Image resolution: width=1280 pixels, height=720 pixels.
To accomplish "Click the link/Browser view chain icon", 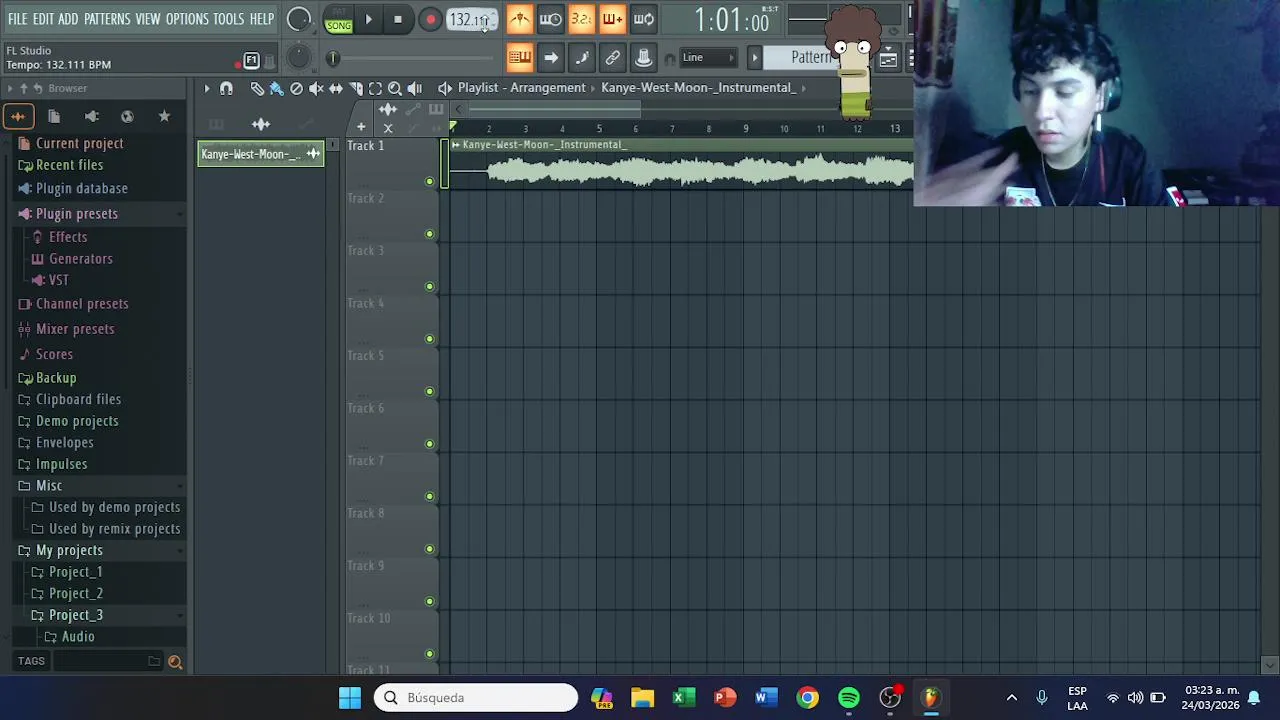I will click(613, 58).
